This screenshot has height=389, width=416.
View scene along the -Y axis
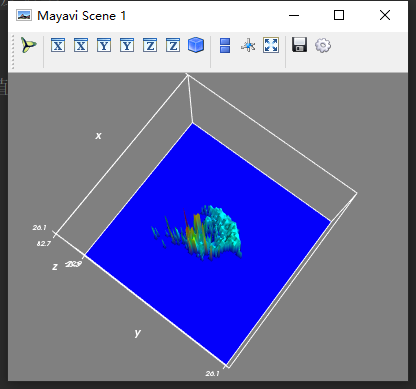pos(104,45)
